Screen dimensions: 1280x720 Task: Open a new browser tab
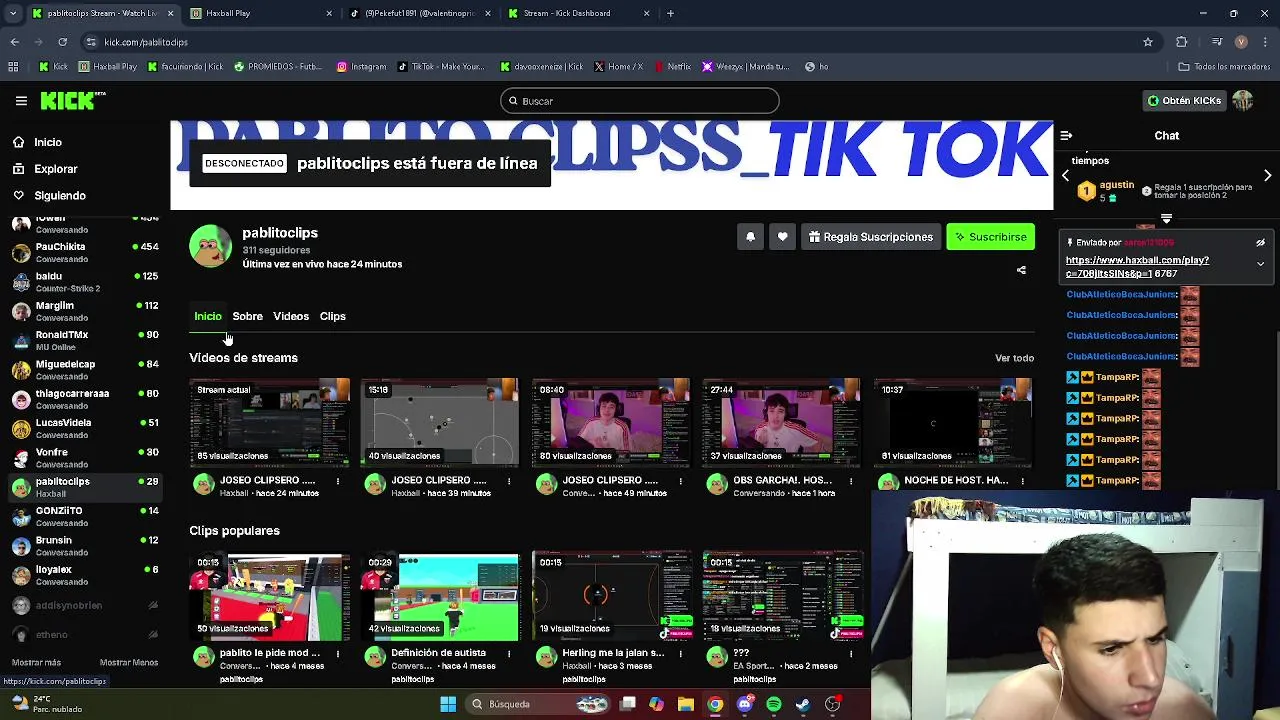tap(670, 13)
